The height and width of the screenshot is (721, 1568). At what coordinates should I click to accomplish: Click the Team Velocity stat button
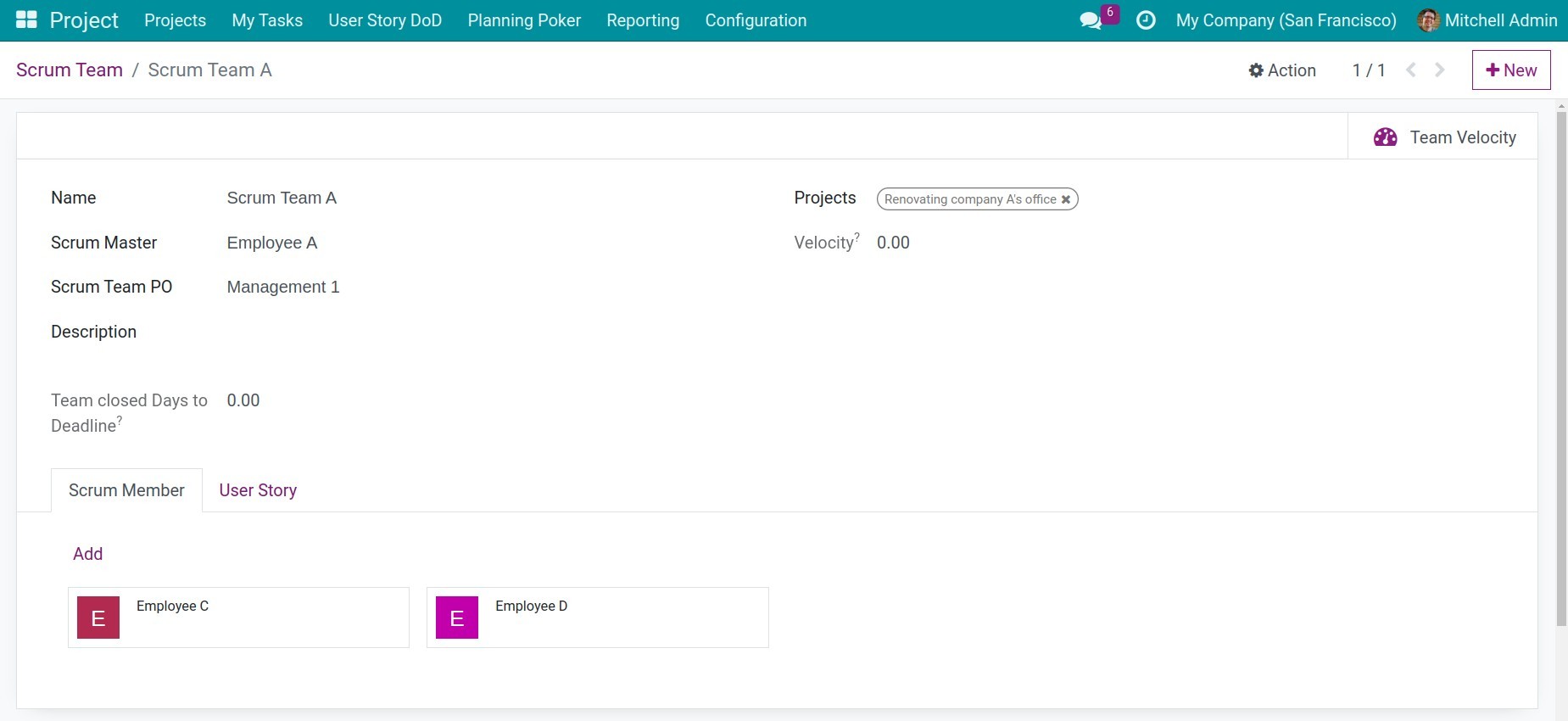(x=1442, y=137)
